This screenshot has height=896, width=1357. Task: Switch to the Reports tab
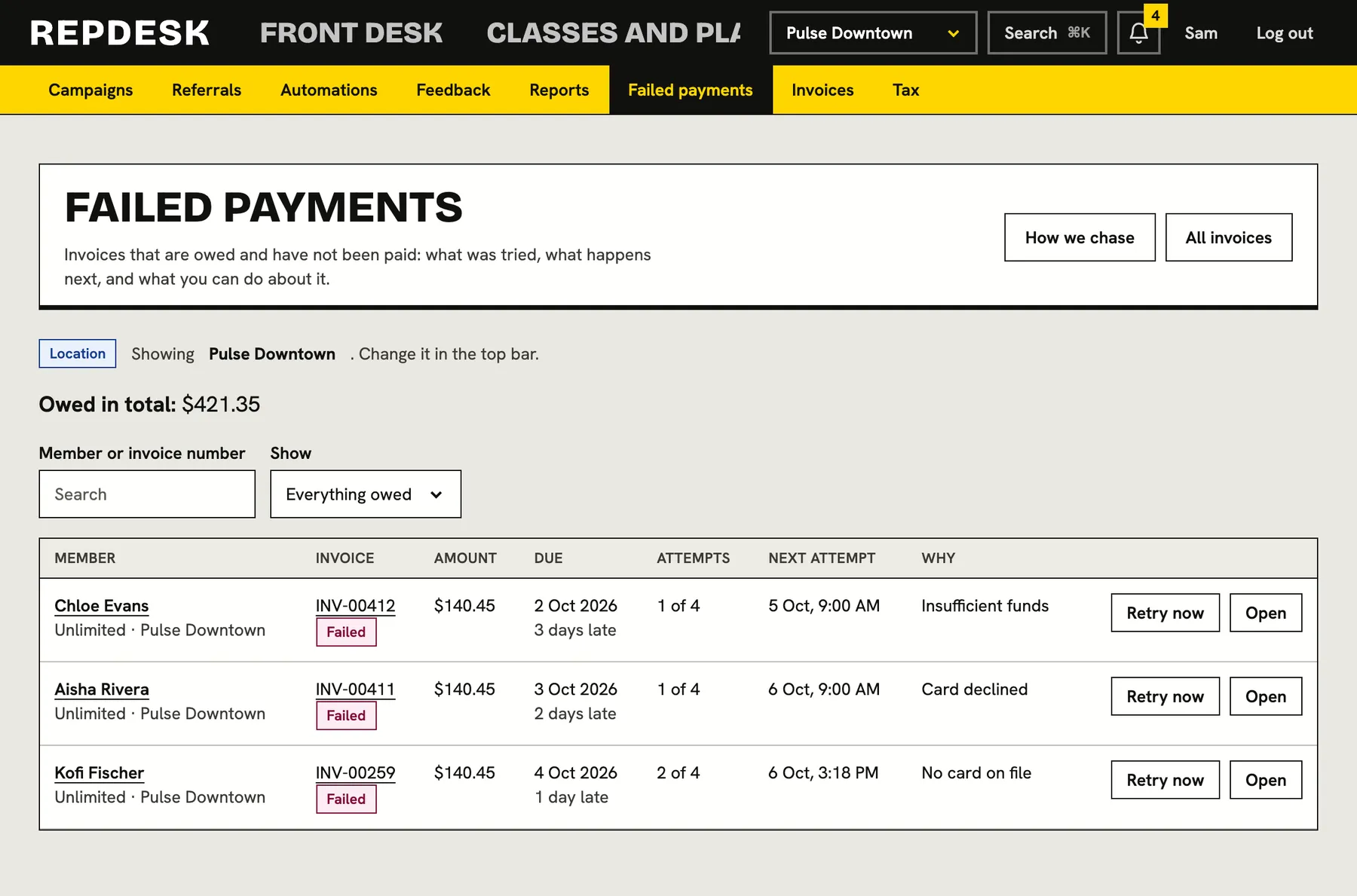559,90
